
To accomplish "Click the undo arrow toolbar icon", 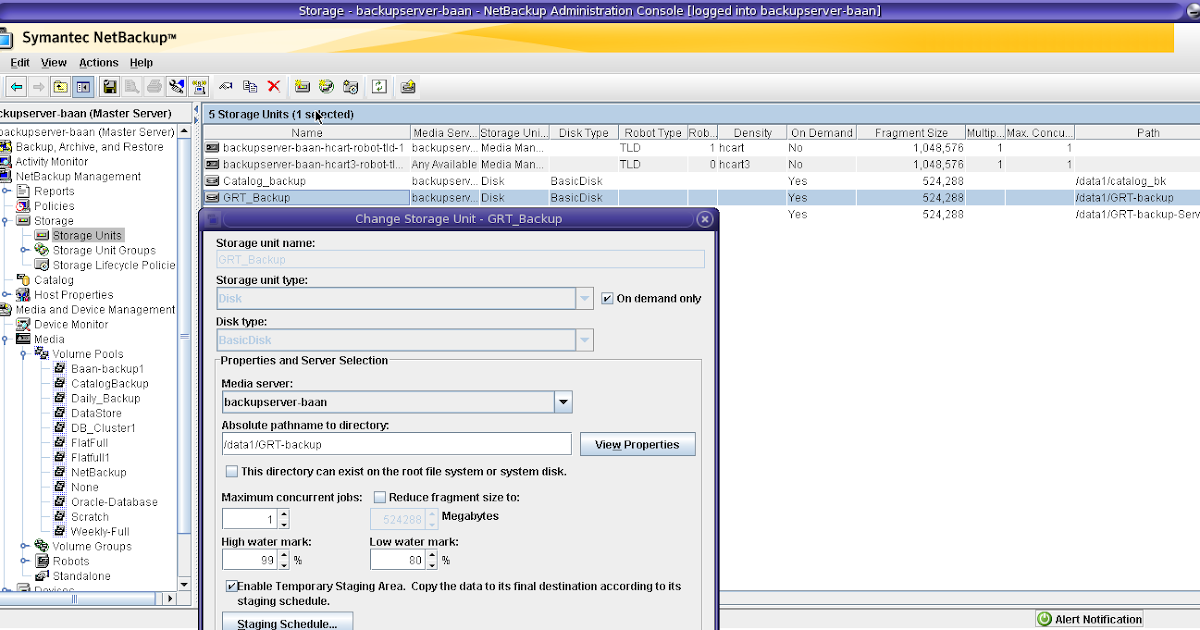I will [x=226, y=87].
